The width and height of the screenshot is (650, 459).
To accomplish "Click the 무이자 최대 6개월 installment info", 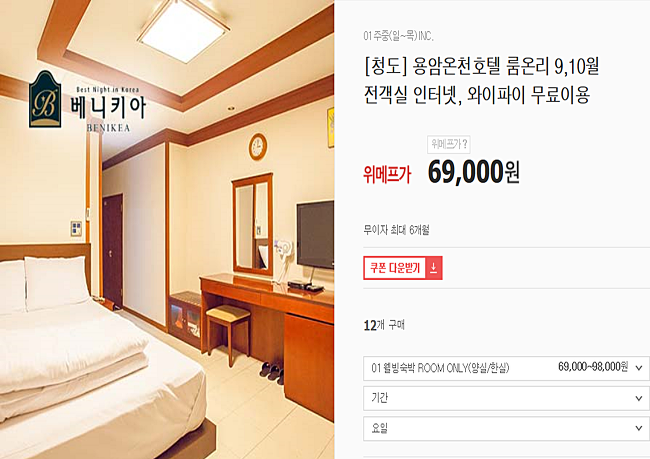I will click(x=396, y=230).
